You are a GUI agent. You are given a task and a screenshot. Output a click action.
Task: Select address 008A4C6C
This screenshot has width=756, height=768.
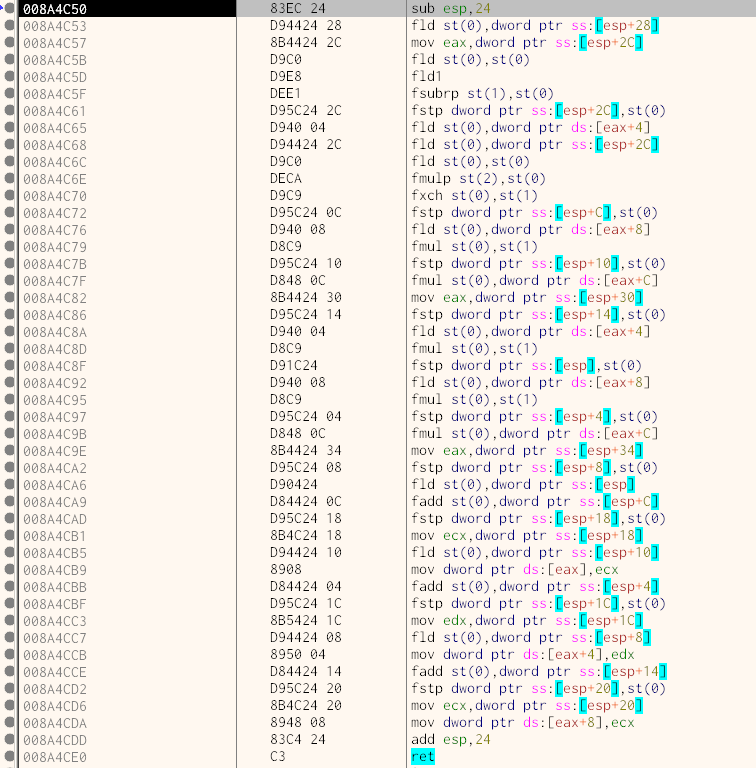click(x=55, y=162)
